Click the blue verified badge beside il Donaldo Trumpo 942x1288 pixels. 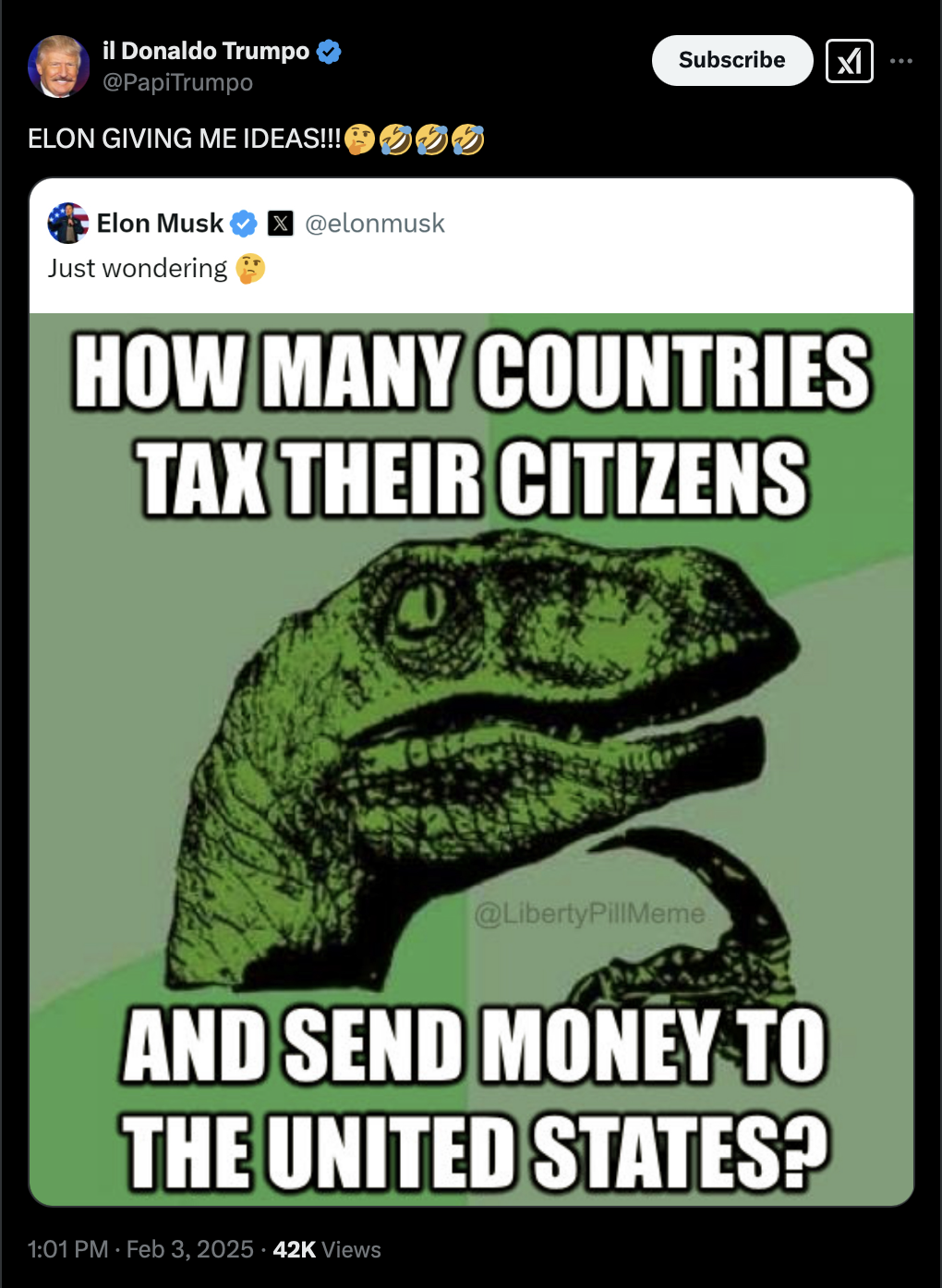(329, 52)
